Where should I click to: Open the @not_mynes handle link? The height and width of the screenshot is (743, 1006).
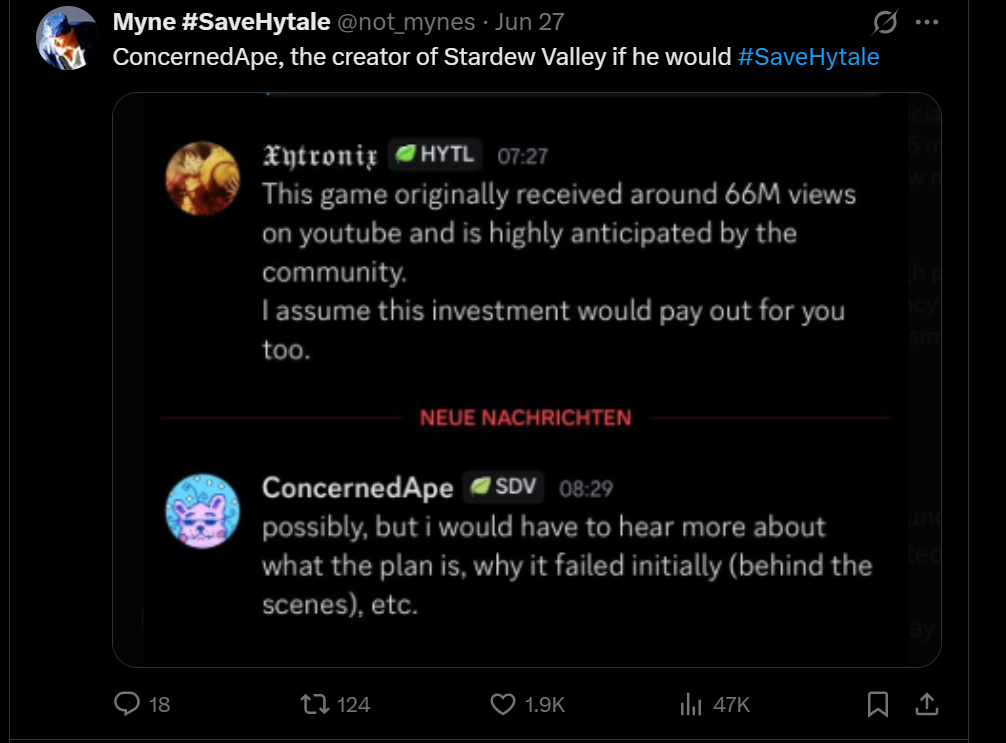406,22
